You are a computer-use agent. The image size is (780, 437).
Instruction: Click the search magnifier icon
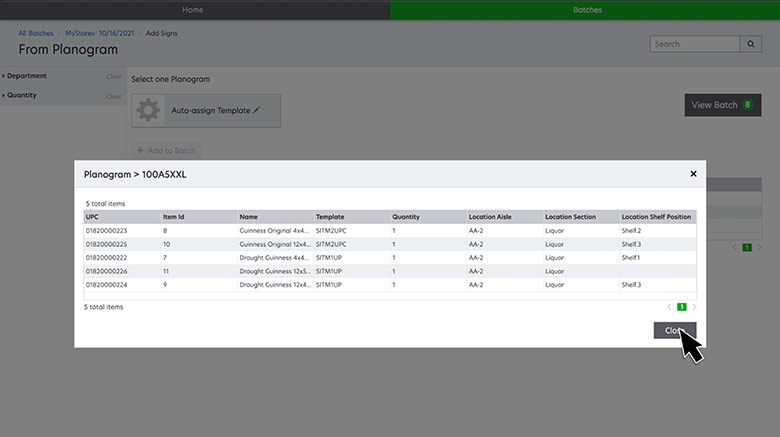(750, 44)
